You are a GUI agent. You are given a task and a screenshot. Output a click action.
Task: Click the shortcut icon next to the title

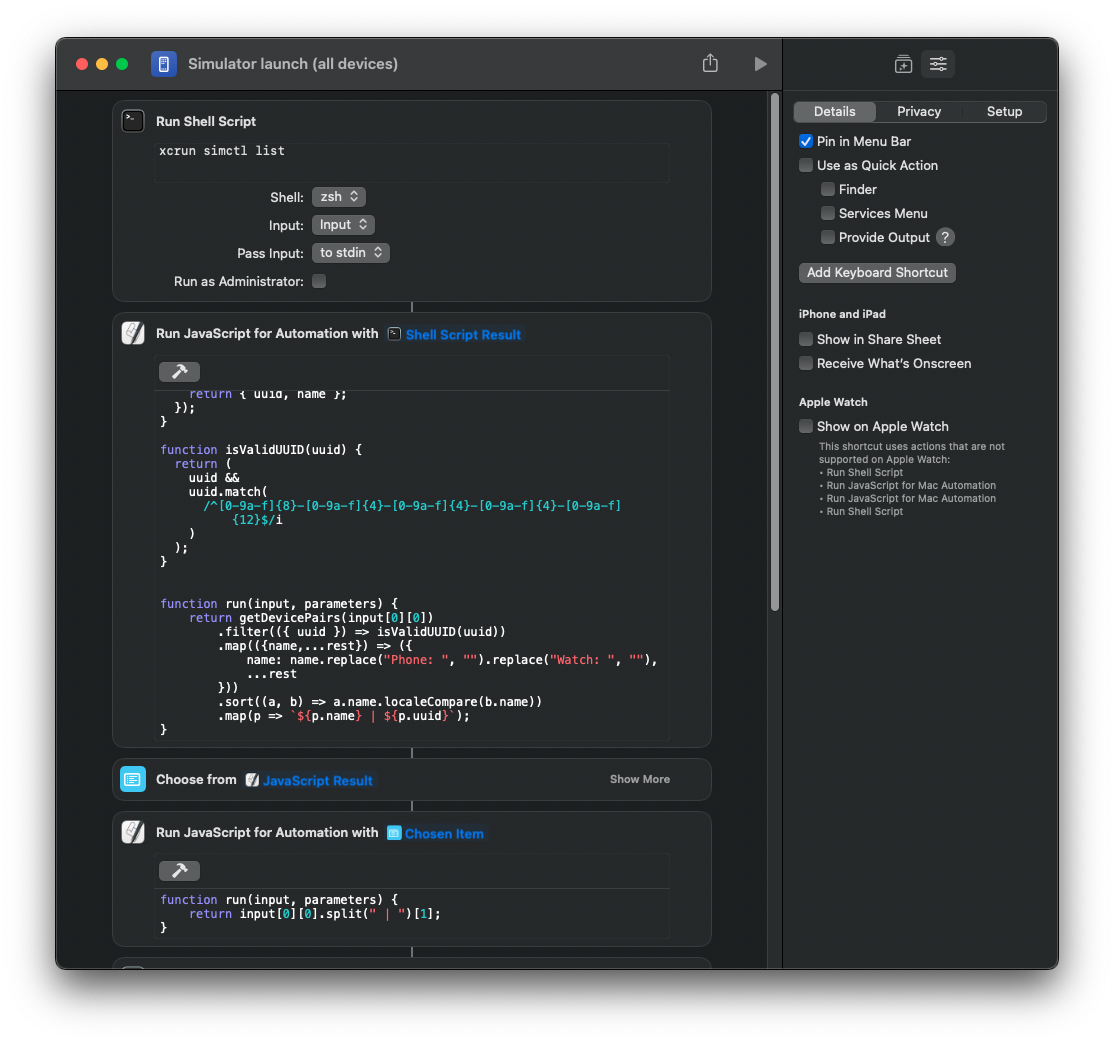(x=163, y=63)
